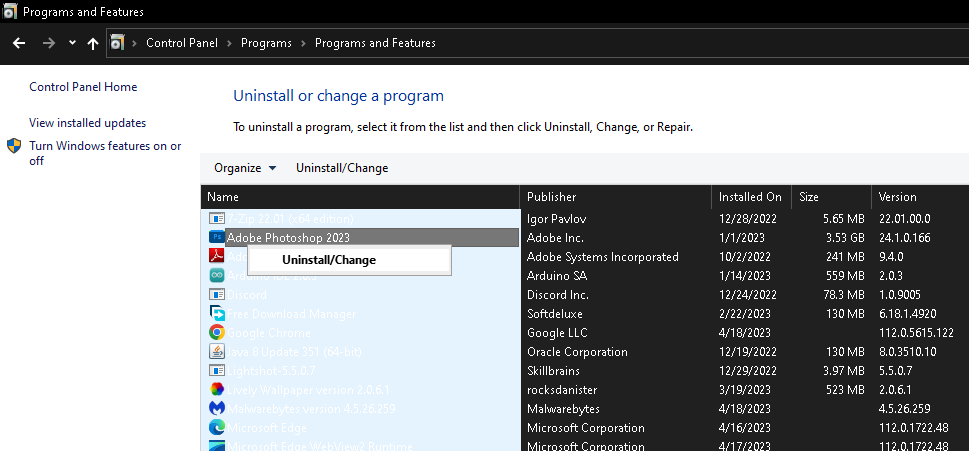Navigate to Control Panel breadcrumb
Screen dimensions: 969x451
pos(182,43)
